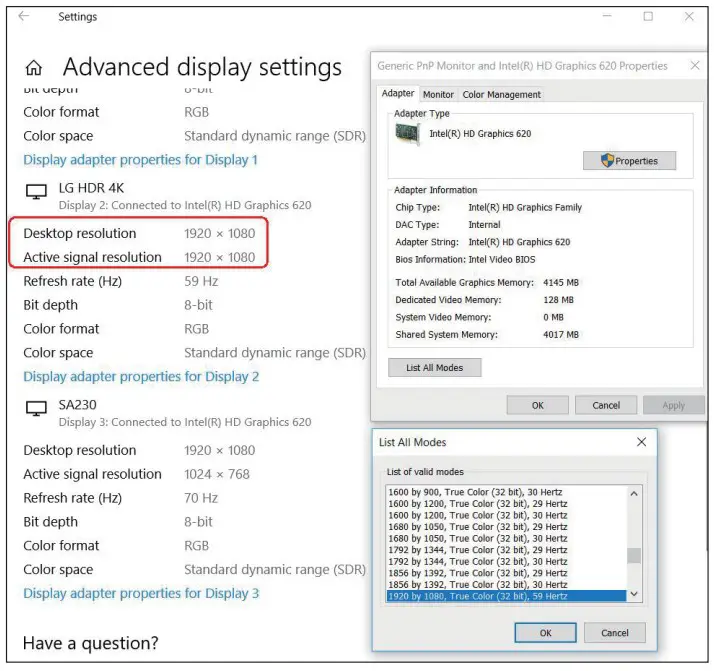Click the DAC Type Internal value

point(484,225)
